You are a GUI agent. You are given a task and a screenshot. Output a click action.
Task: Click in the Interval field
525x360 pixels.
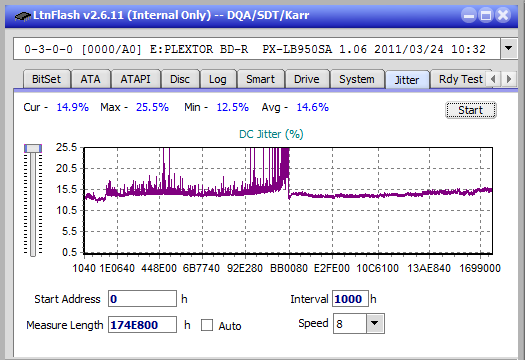[350, 299]
